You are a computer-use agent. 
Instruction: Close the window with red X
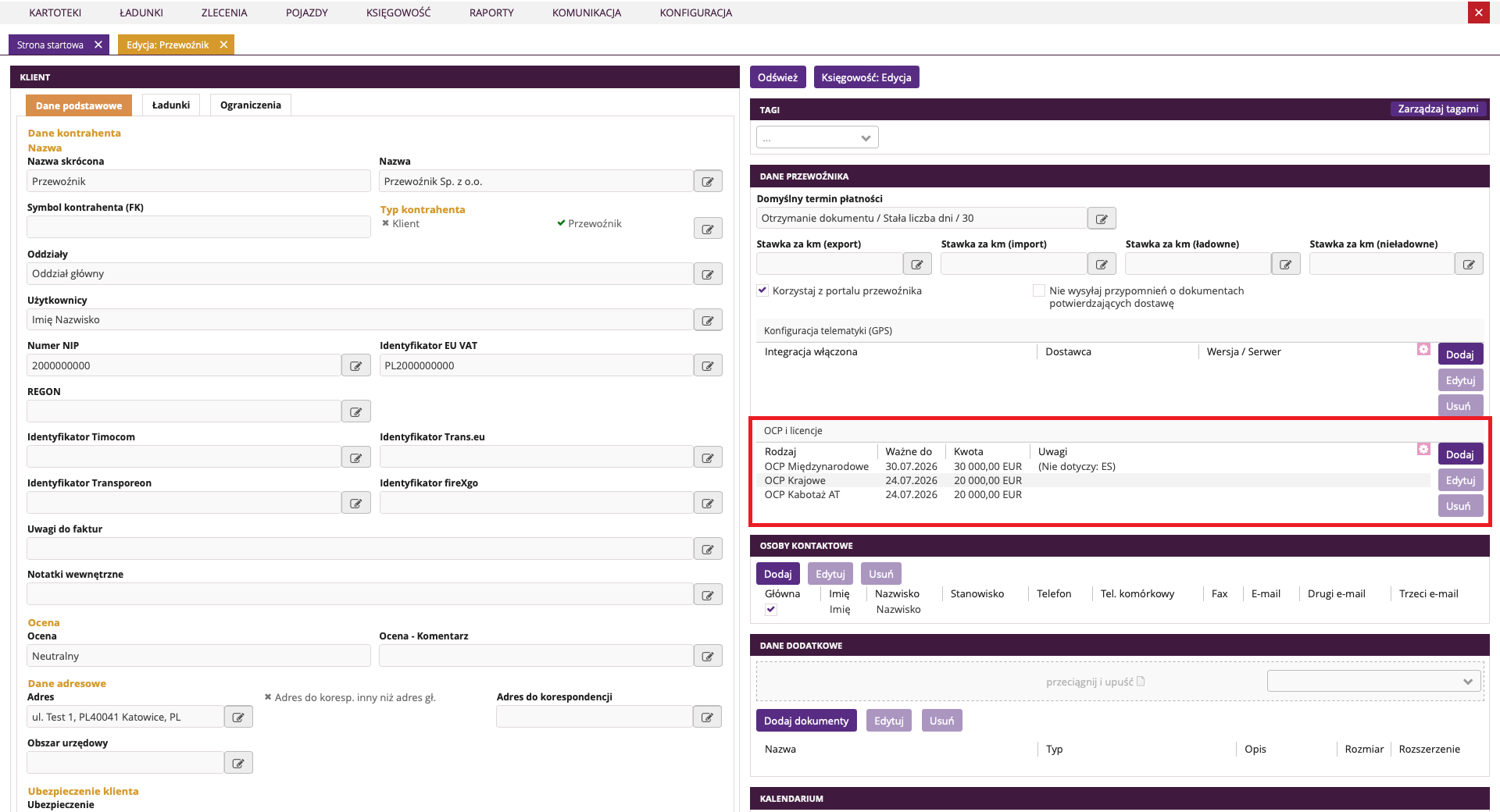click(x=1478, y=12)
